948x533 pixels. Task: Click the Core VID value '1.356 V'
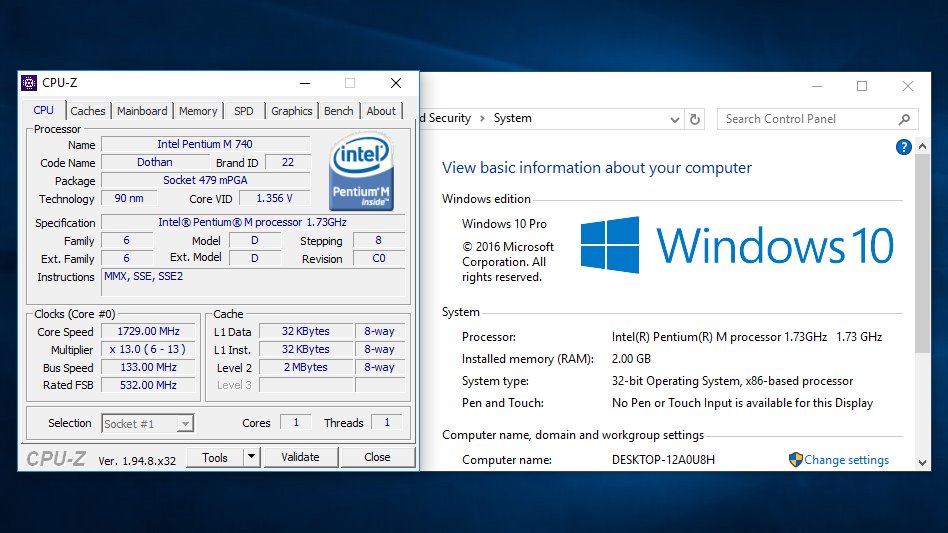[x=274, y=198]
